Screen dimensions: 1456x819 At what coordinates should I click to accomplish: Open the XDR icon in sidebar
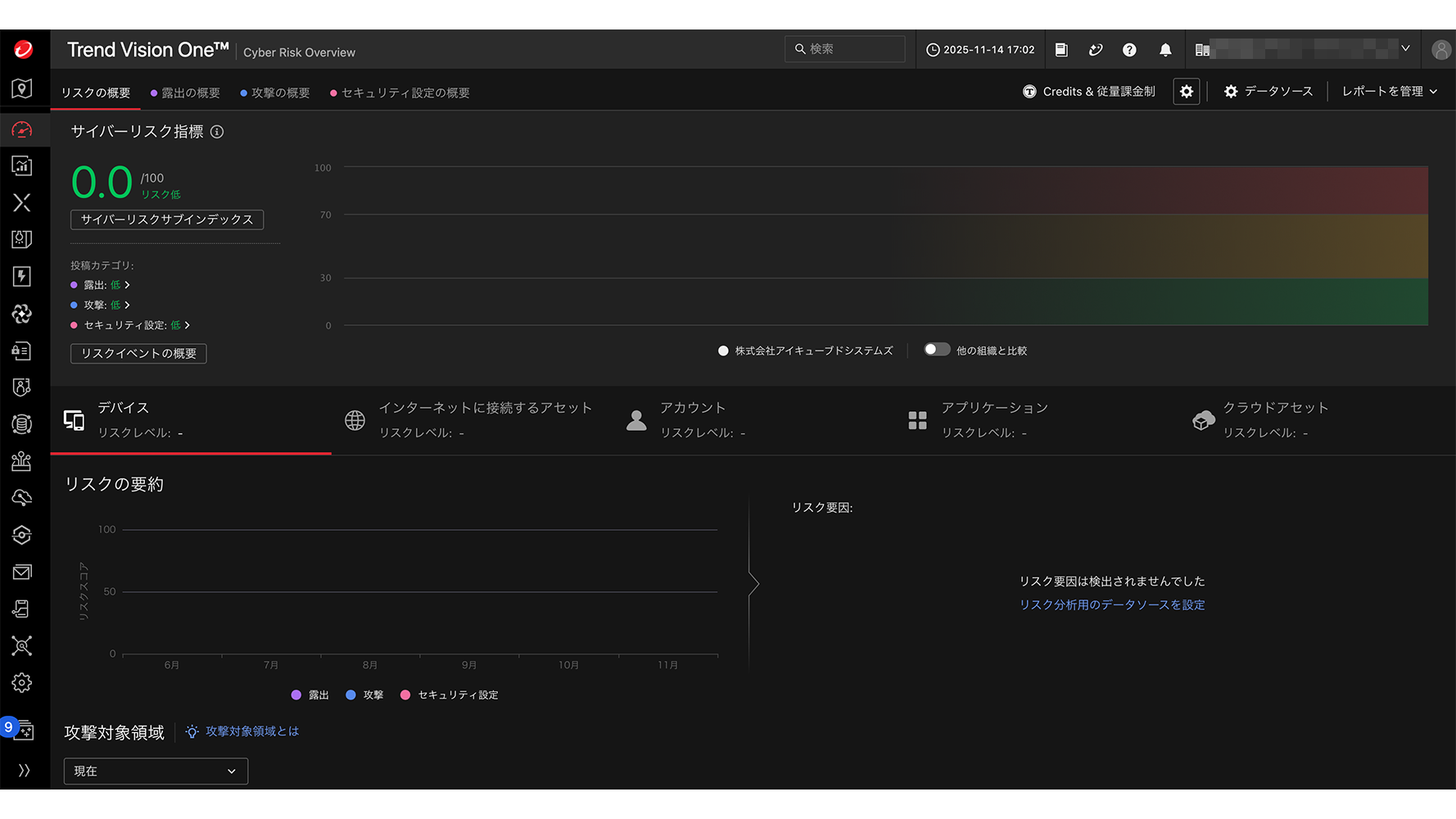pos(22,202)
